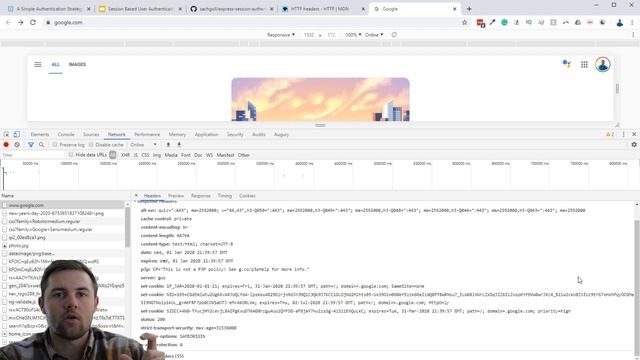The image size is (640, 360).
Task: Enable the Preserve log checkbox
Action: pyautogui.click(x=55, y=144)
